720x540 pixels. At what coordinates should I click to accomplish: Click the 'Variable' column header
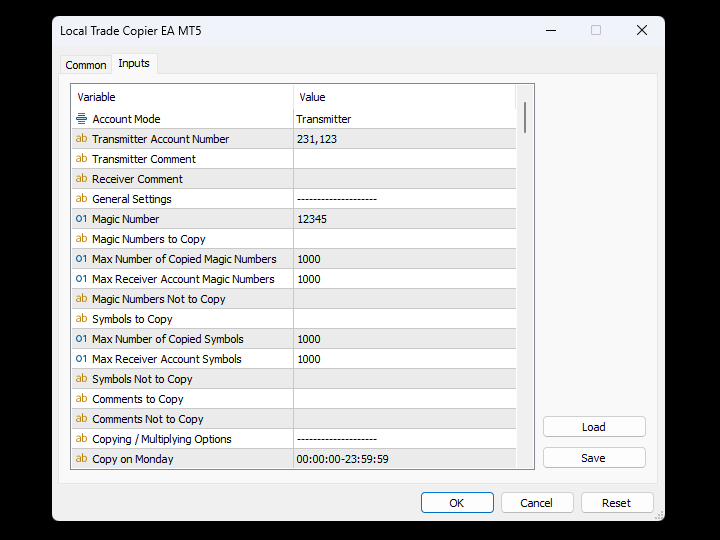click(x=182, y=97)
